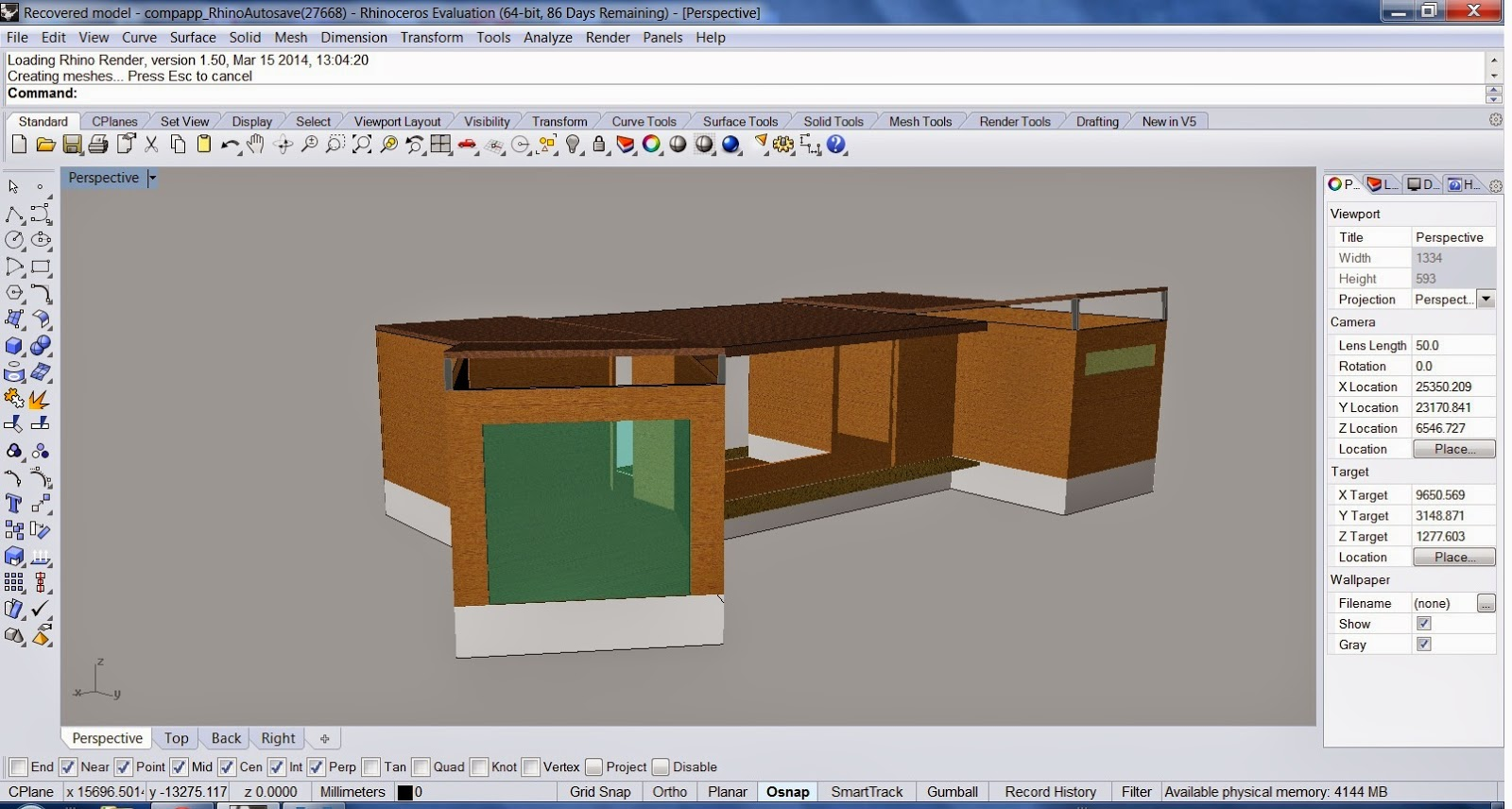Click the wallpaper Filename browse button
This screenshot has height=809, width=1512.
click(1486, 603)
